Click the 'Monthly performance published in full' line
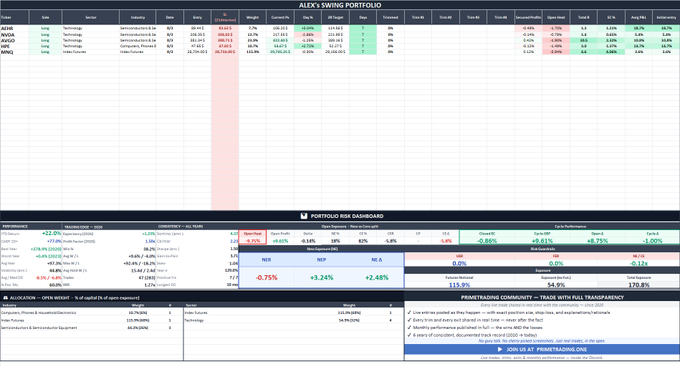 (x=477, y=328)
